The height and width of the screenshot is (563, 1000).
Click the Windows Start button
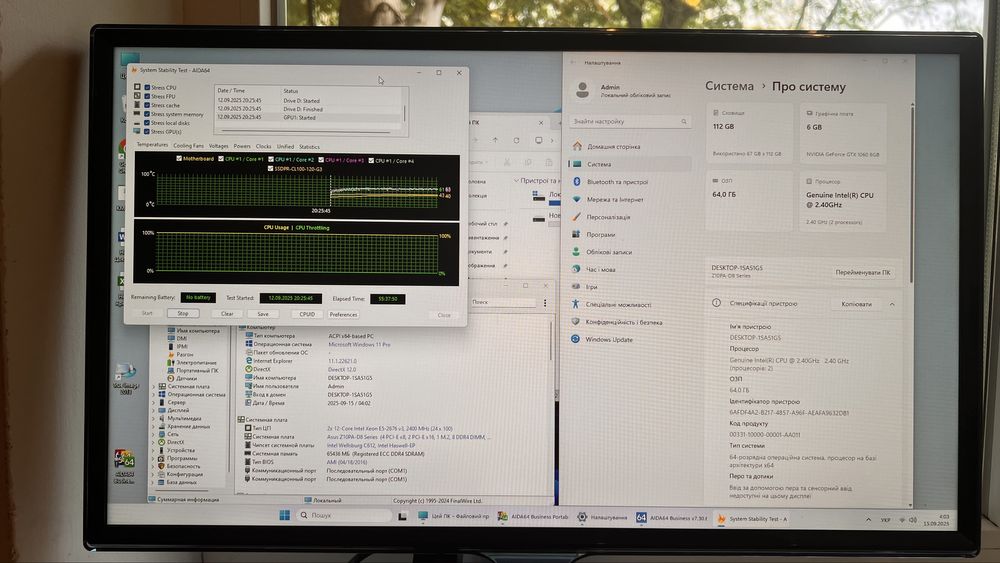click(x=284, y=515)
